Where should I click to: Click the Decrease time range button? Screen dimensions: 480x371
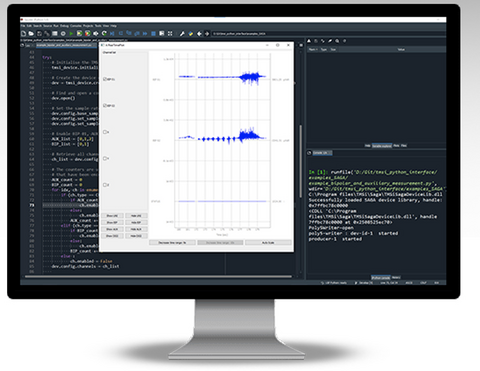(172, 243)
